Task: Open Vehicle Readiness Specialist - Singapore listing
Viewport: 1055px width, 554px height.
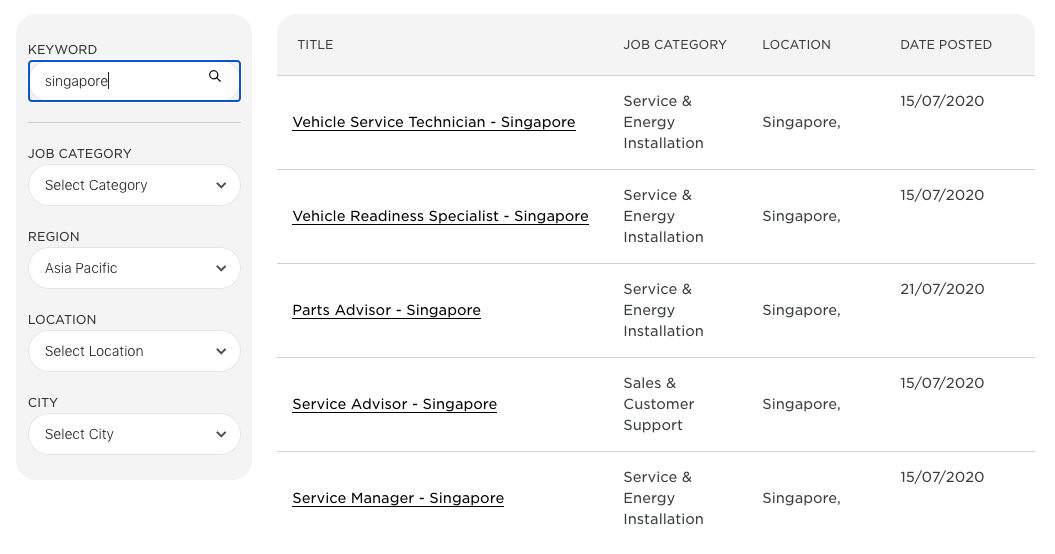Action: (x=440, y=216)
